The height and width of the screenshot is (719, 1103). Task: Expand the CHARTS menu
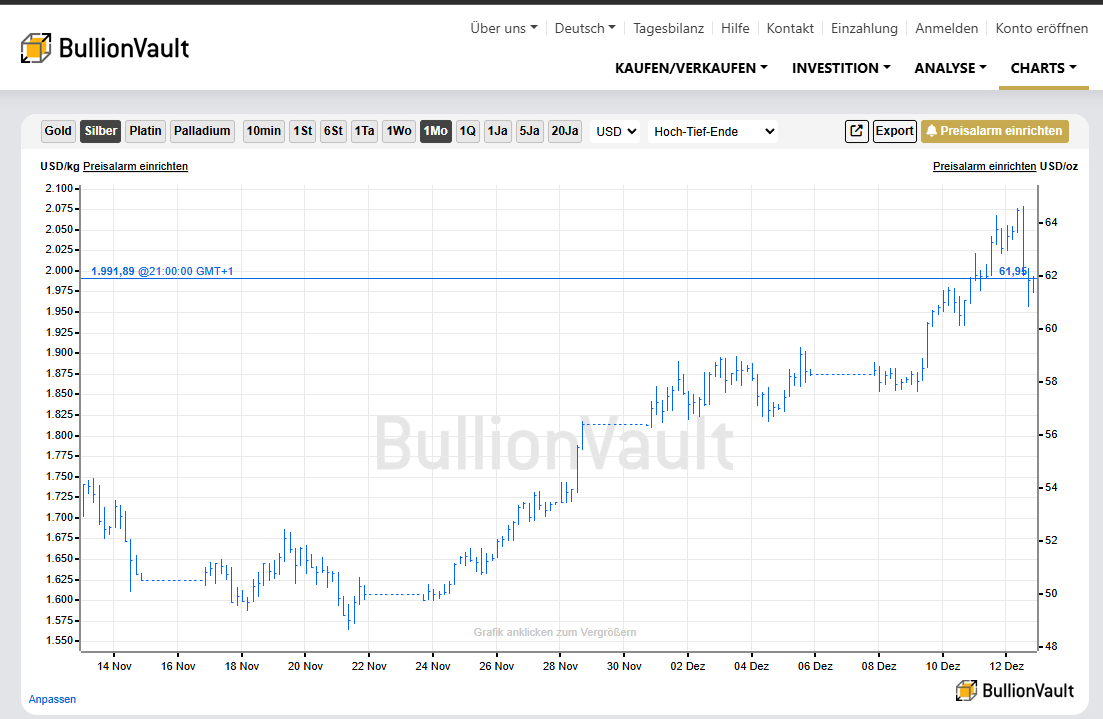[x=1044, y=68]
